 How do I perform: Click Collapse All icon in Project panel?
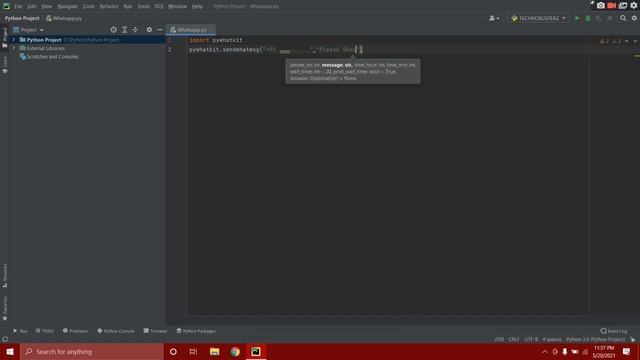[x=136, y=30]
